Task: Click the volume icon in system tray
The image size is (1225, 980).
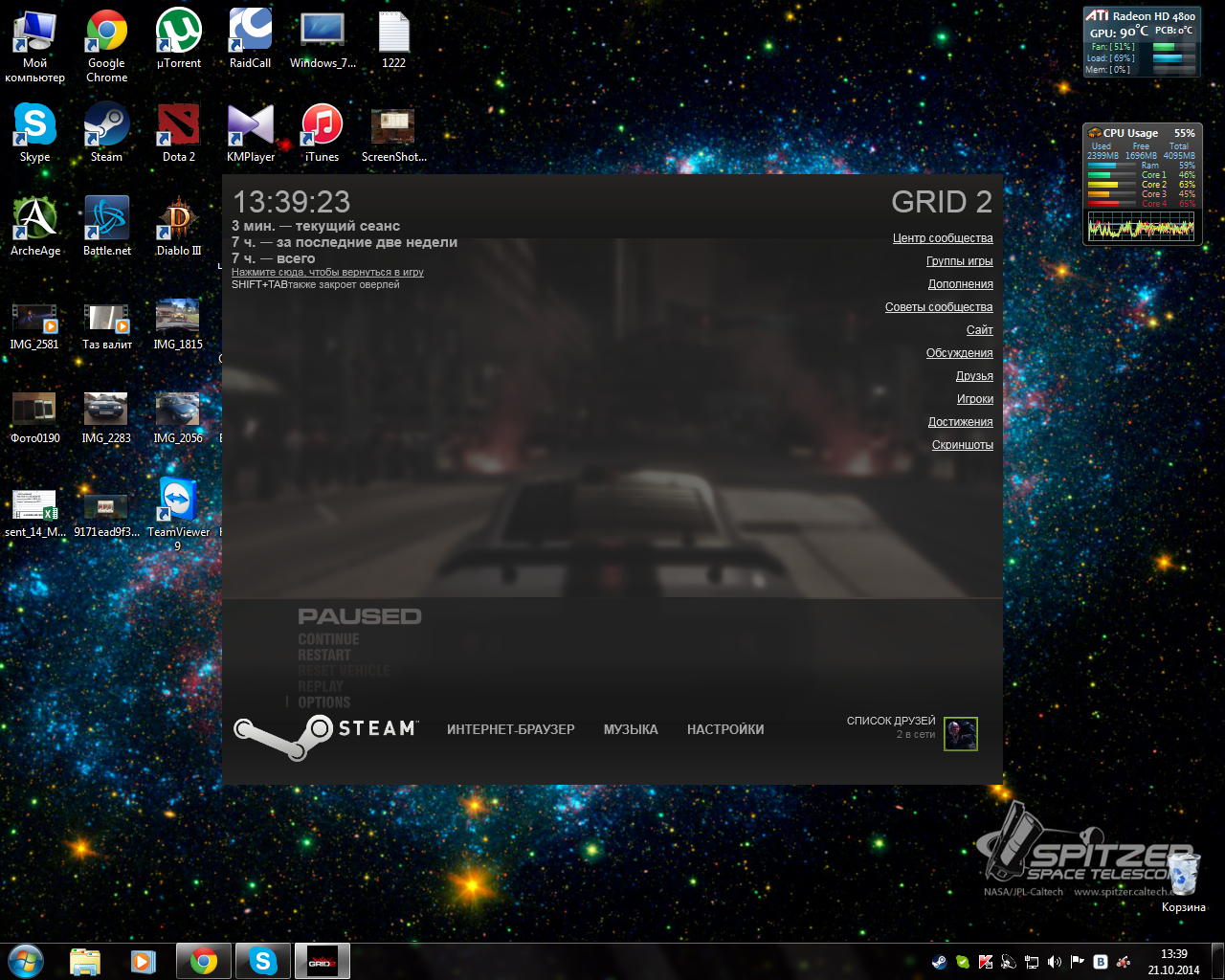Action: click(1055, 962)
